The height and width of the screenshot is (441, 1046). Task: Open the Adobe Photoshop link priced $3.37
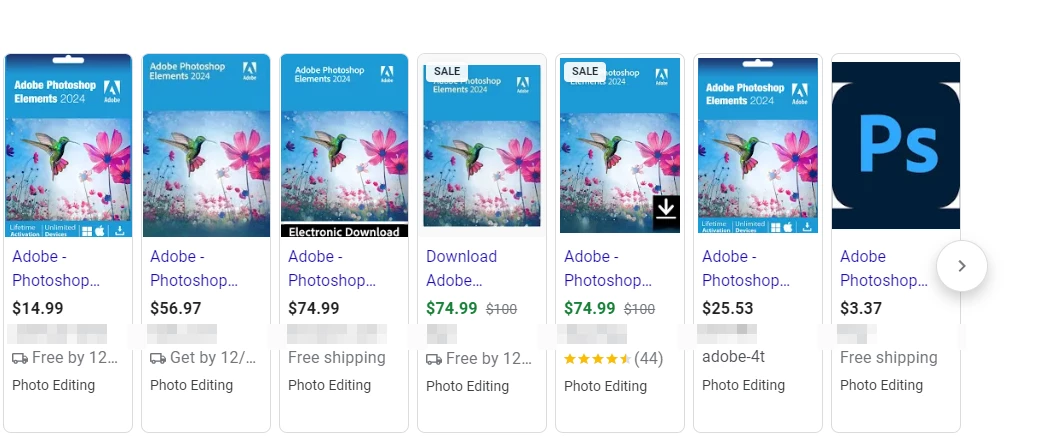884,268
